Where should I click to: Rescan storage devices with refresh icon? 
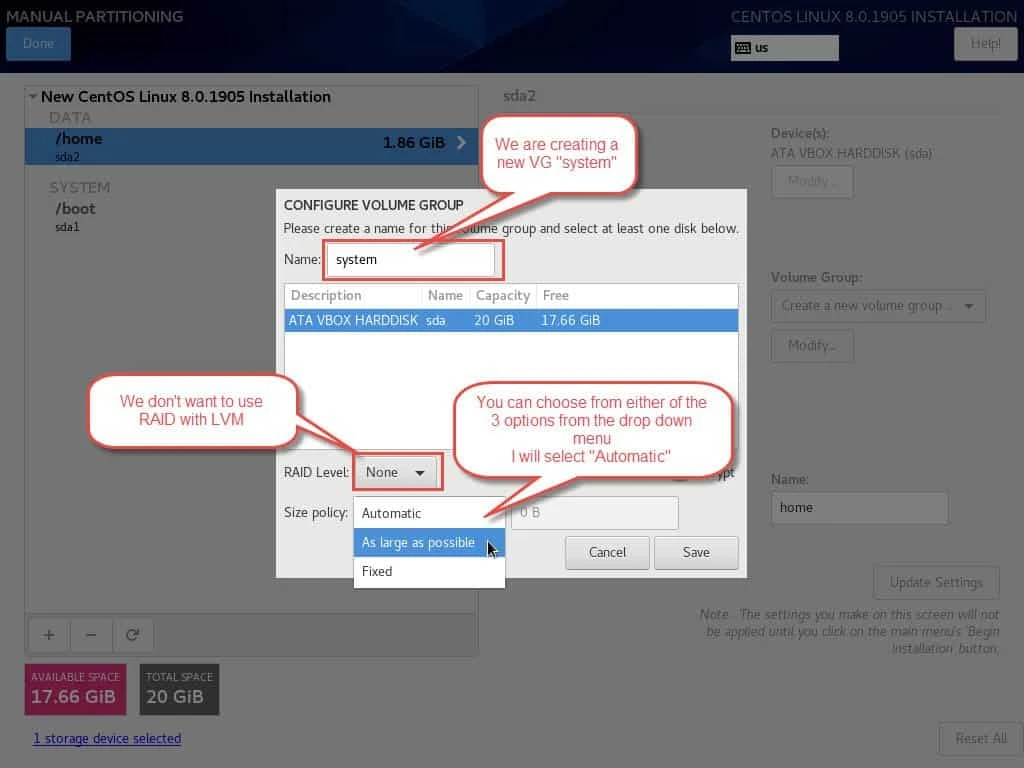point(135,635)
